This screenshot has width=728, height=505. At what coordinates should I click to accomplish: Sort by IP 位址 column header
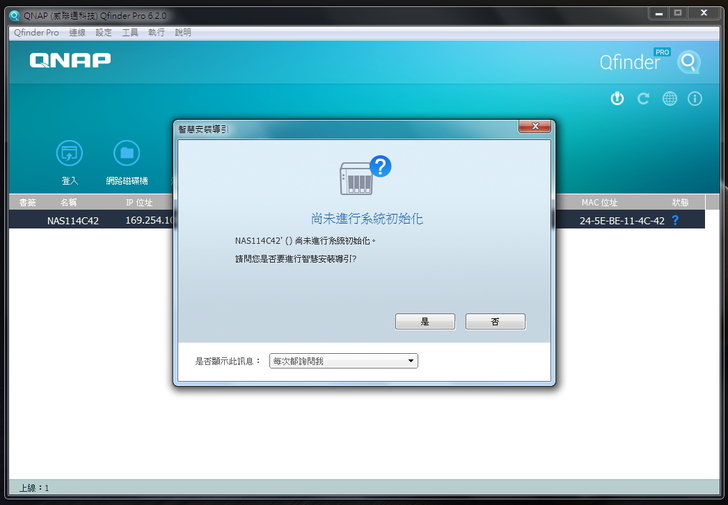pyautogui.click(x=139, y=202)
